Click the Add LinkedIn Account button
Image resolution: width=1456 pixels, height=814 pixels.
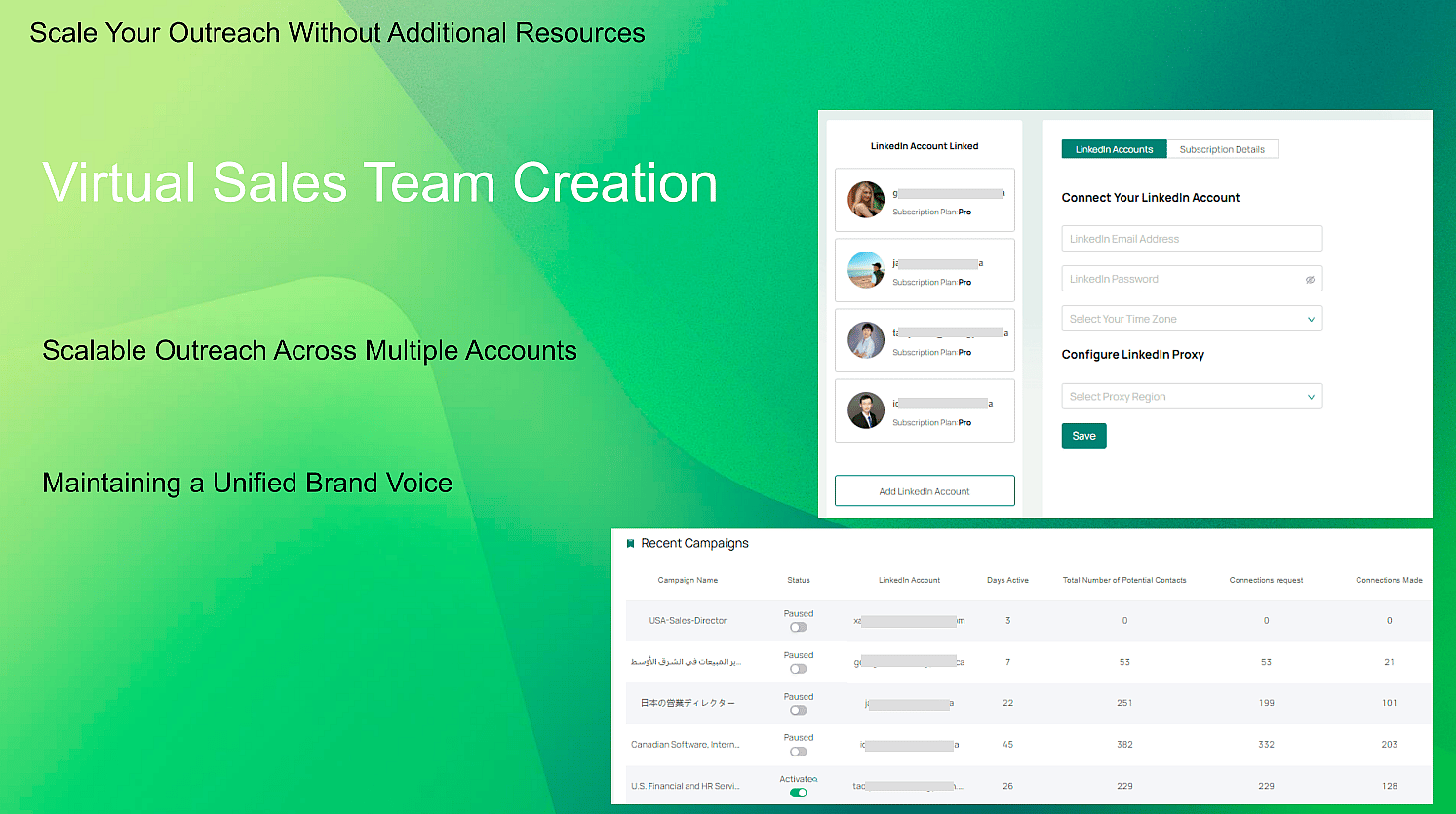click(925, 491)
